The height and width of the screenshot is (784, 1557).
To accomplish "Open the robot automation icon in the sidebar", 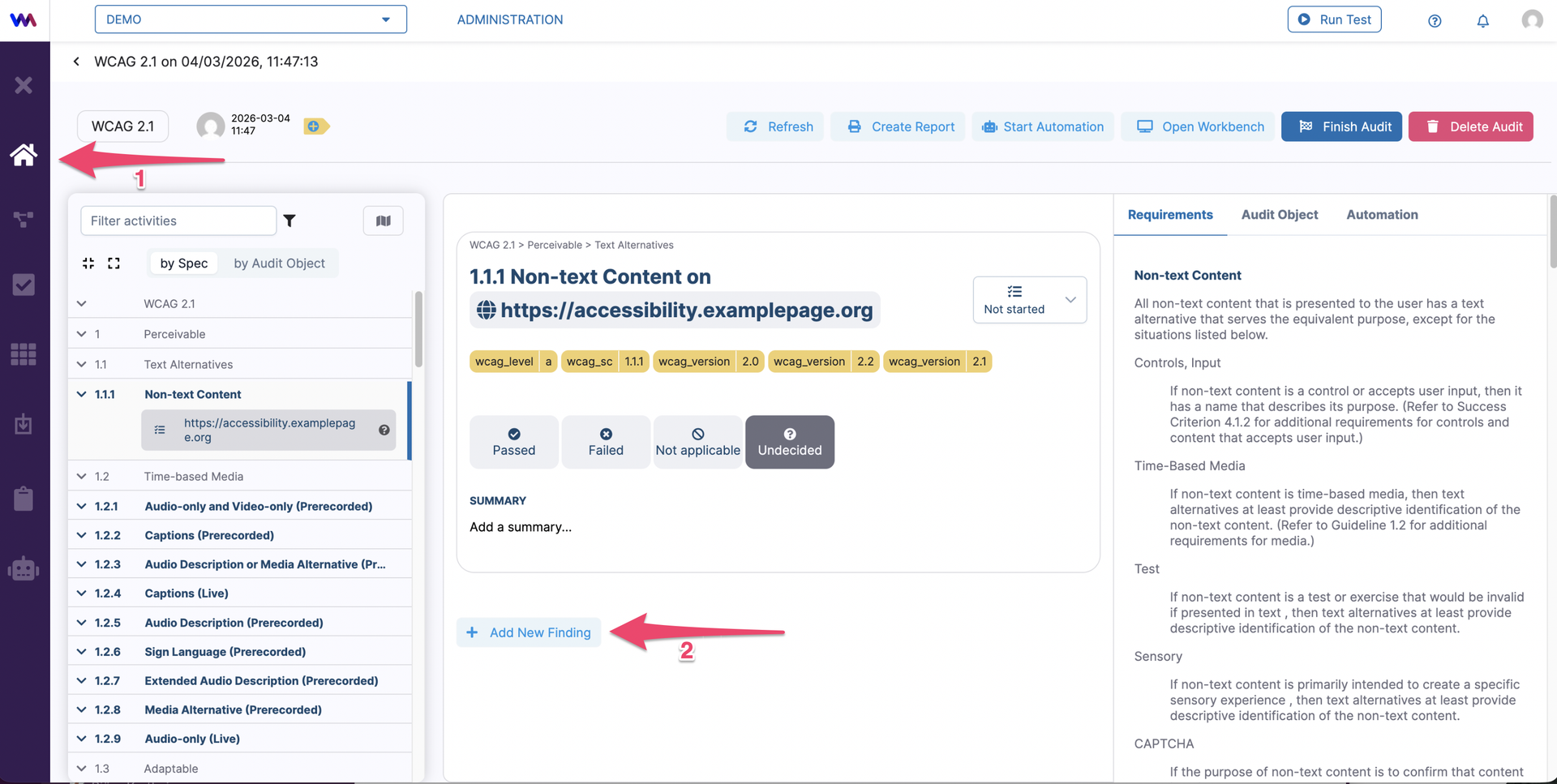I will point(24,568).
